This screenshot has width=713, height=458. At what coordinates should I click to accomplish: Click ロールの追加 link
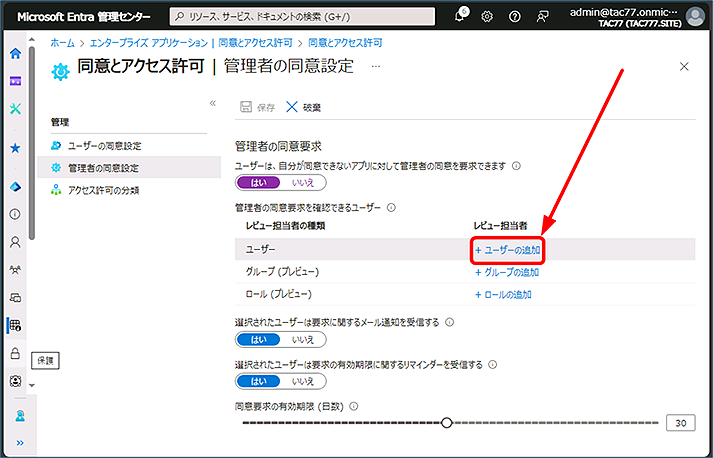click(x=503, y=295)
